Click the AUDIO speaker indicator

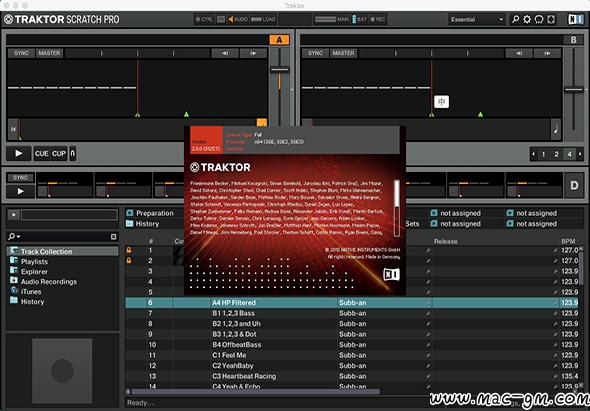(x=238, y=19)
